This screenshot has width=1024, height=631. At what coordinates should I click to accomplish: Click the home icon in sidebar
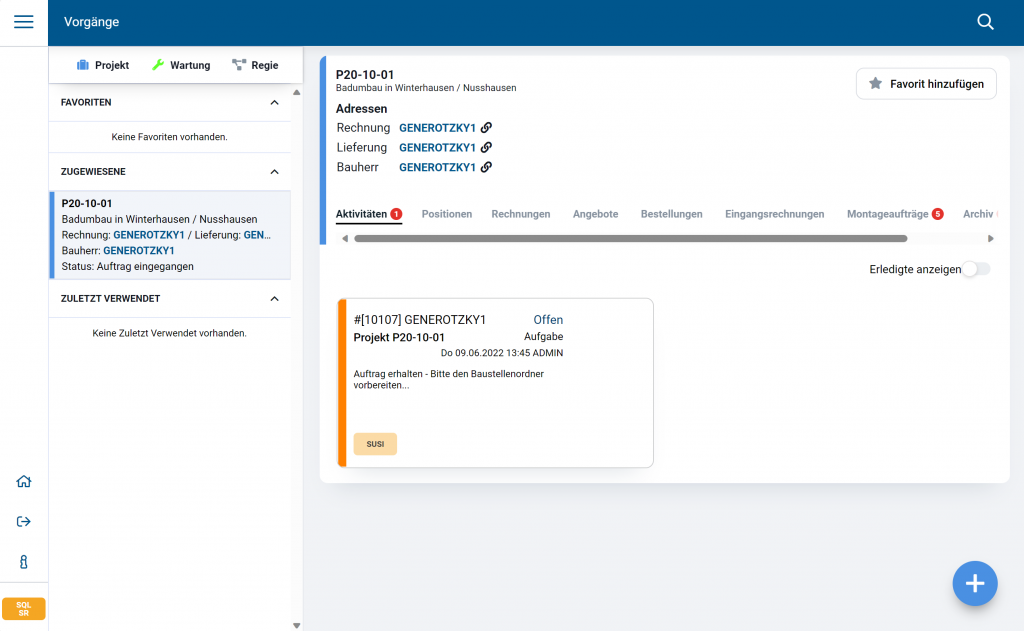pos(24,481)
